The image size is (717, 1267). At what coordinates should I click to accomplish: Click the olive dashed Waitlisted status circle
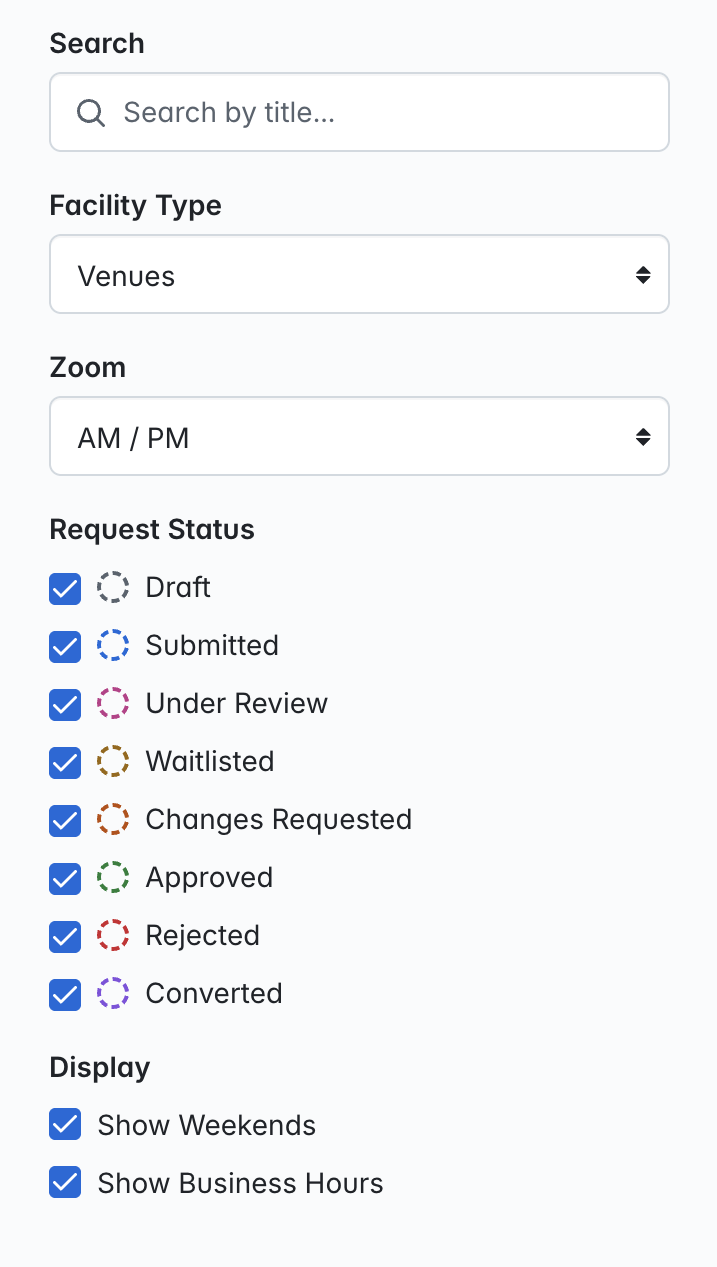(x=113, y=761)
